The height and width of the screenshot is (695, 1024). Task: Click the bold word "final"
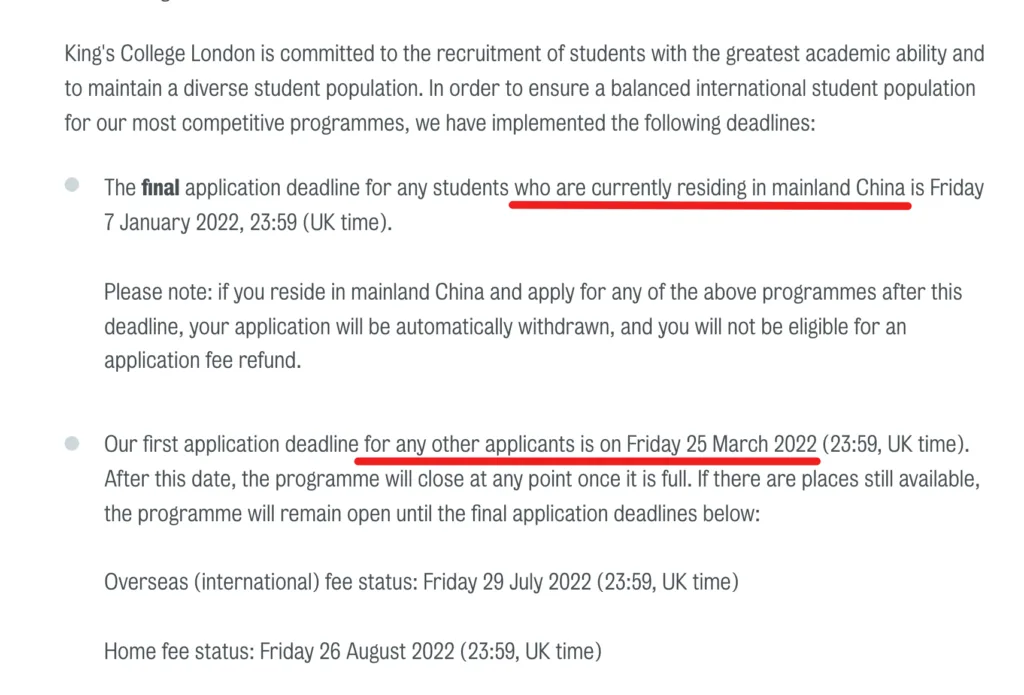pos(159,187)
